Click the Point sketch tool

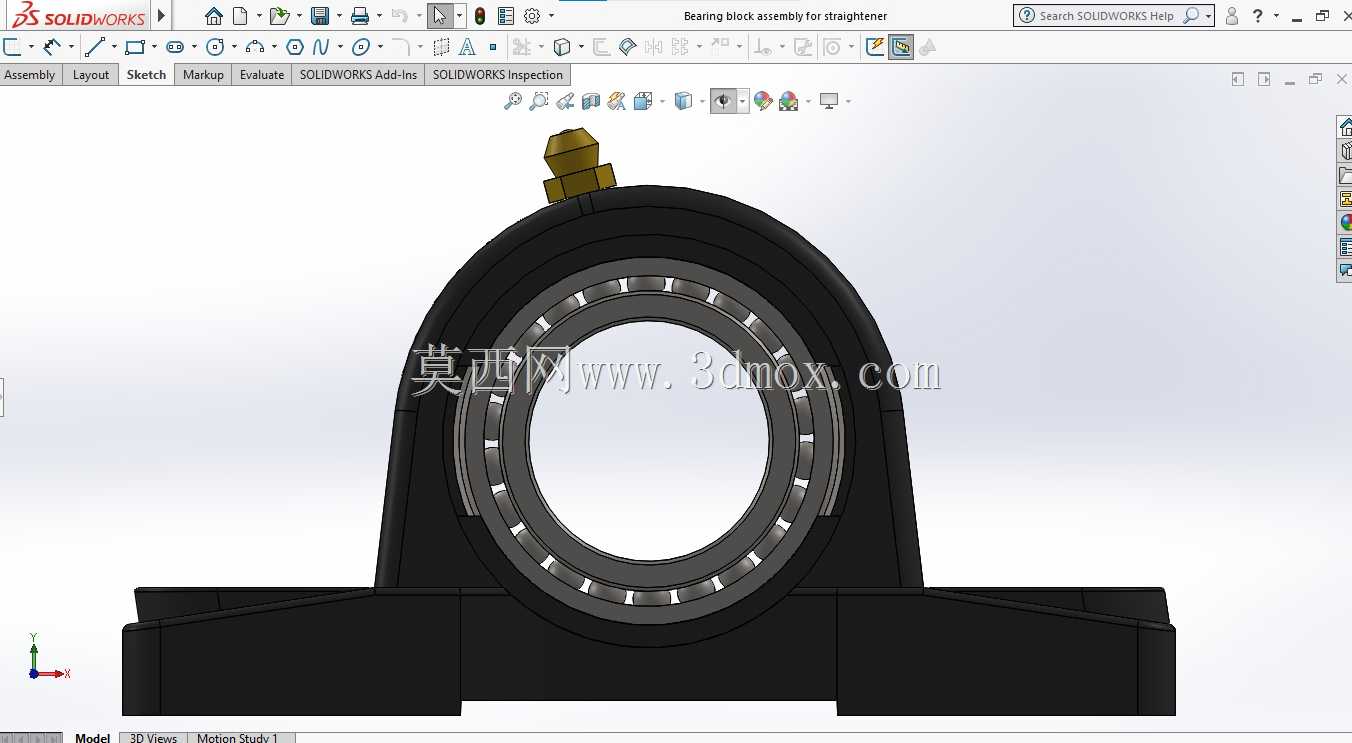(x=493, y=47)
